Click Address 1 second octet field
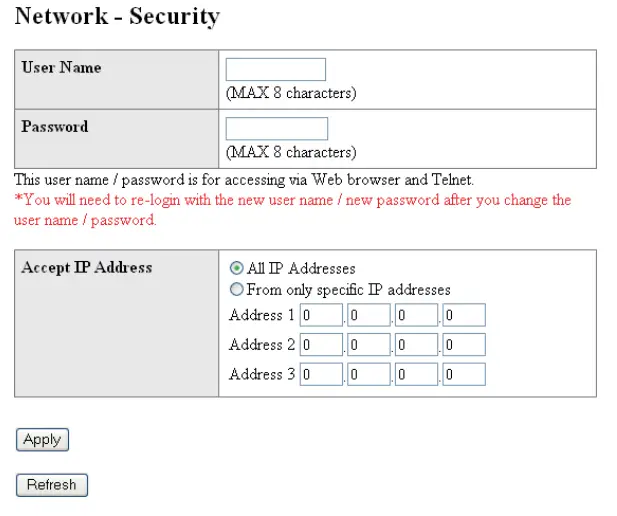 (x=368, y=316)
